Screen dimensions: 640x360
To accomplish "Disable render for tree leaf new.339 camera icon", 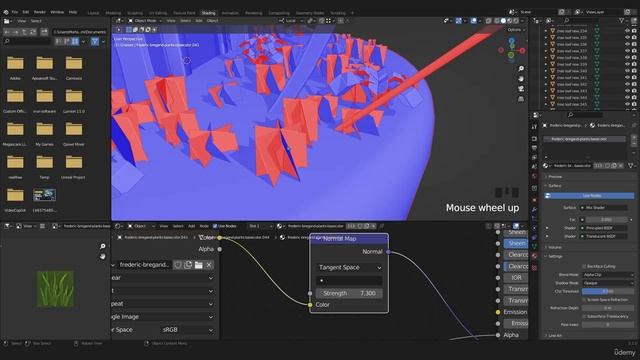I will [634, 64].
